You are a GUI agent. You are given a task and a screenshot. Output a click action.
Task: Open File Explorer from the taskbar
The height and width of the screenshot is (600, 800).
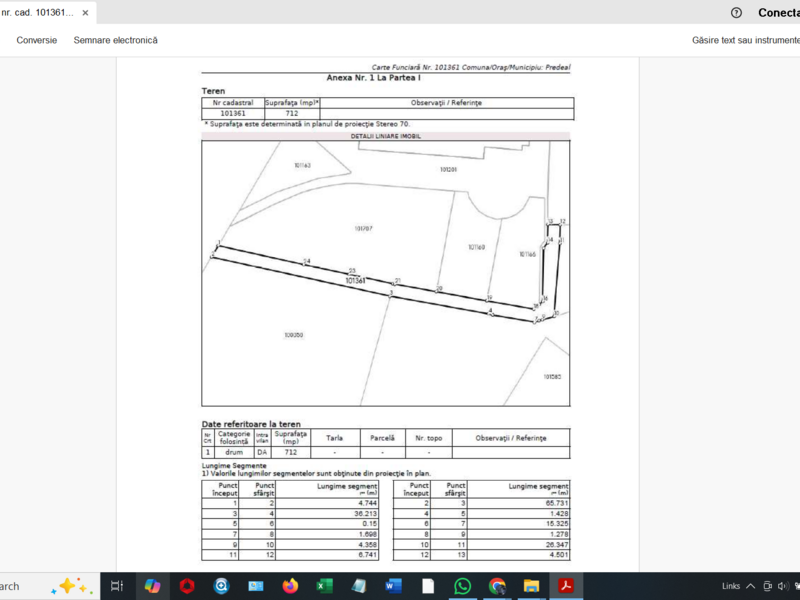531,586
